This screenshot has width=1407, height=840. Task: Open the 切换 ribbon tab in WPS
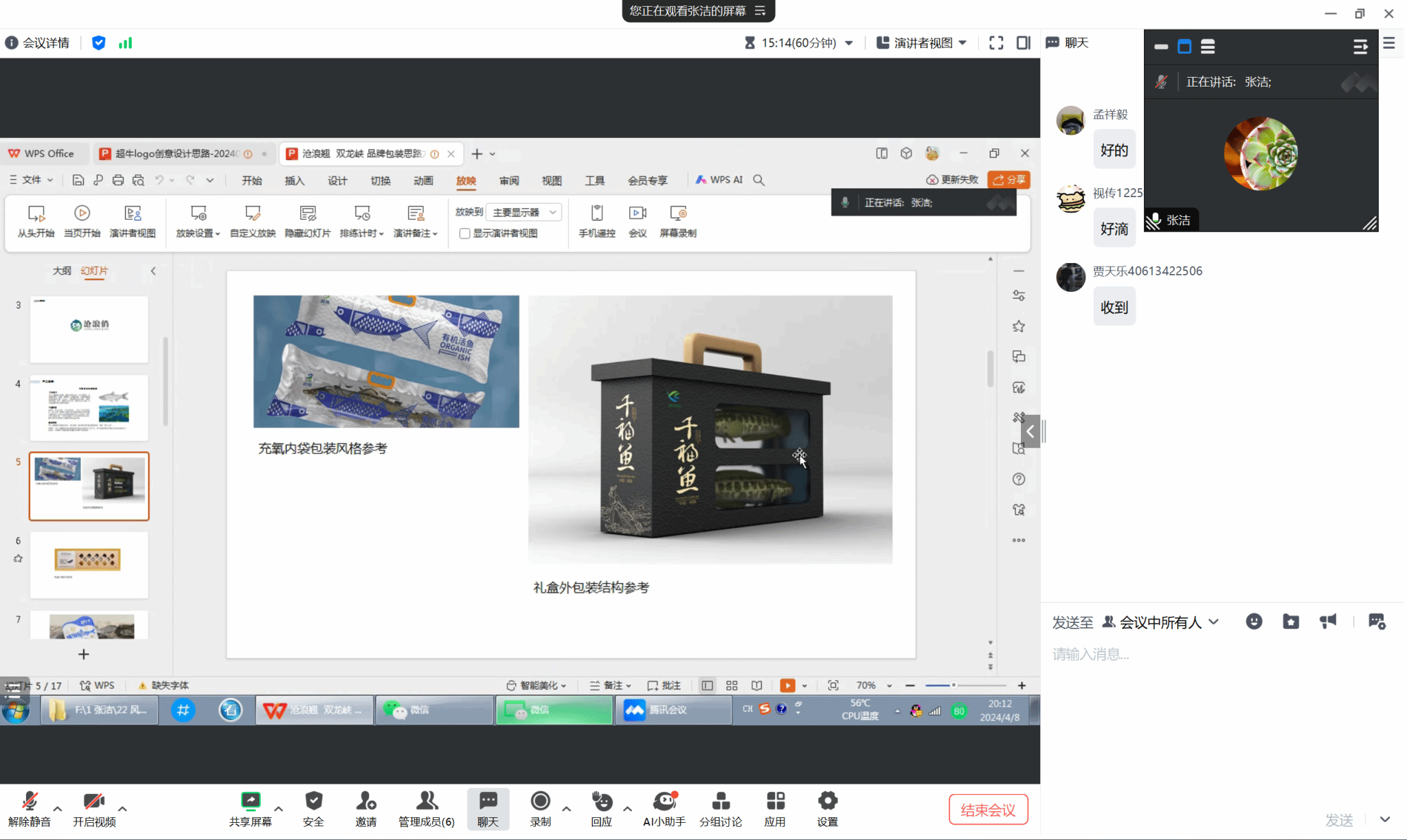pos(380,180)
